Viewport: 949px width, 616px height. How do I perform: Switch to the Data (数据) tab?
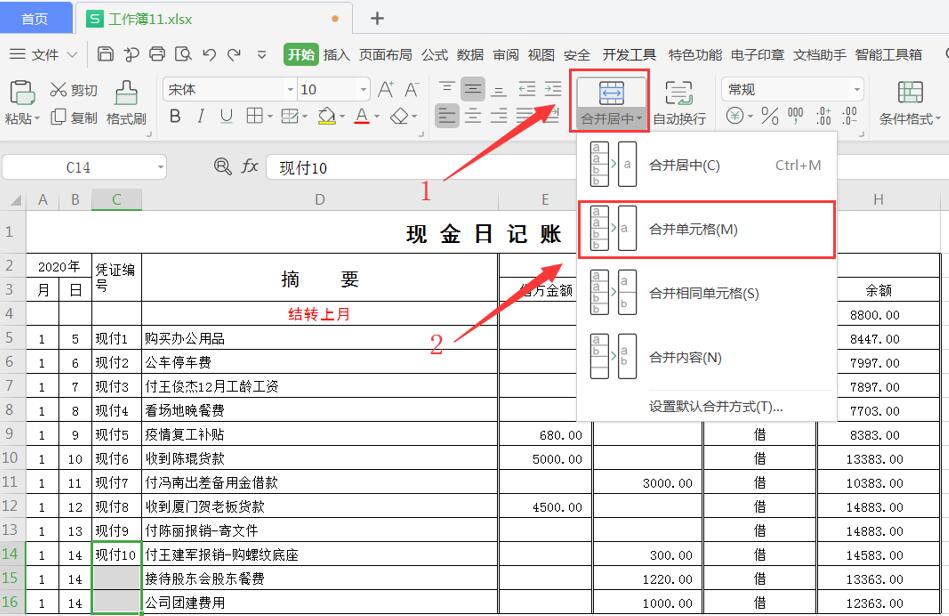click(470, 55)
